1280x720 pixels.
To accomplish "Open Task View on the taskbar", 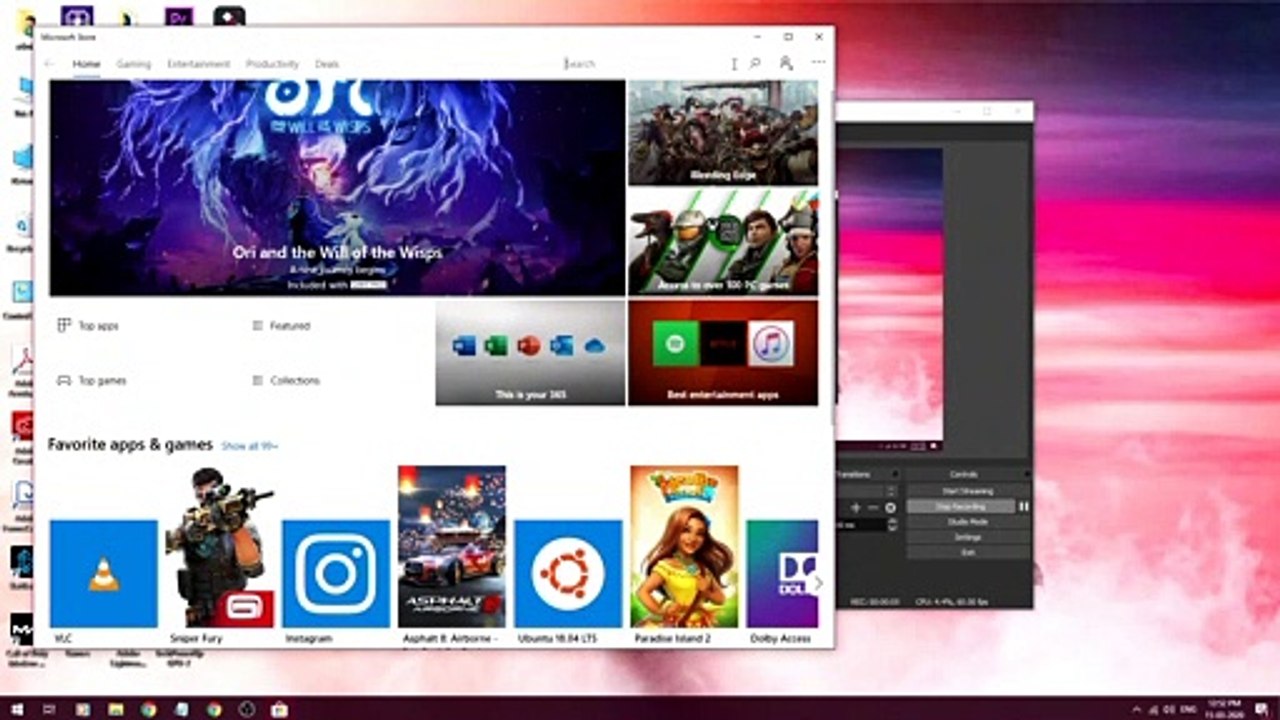I will [x=49, y=709].
